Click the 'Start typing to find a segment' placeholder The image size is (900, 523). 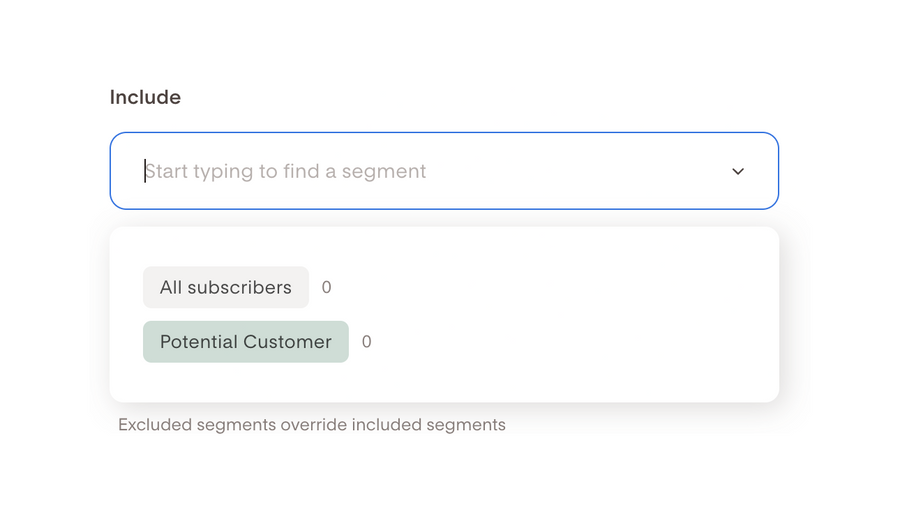(286, 171)
